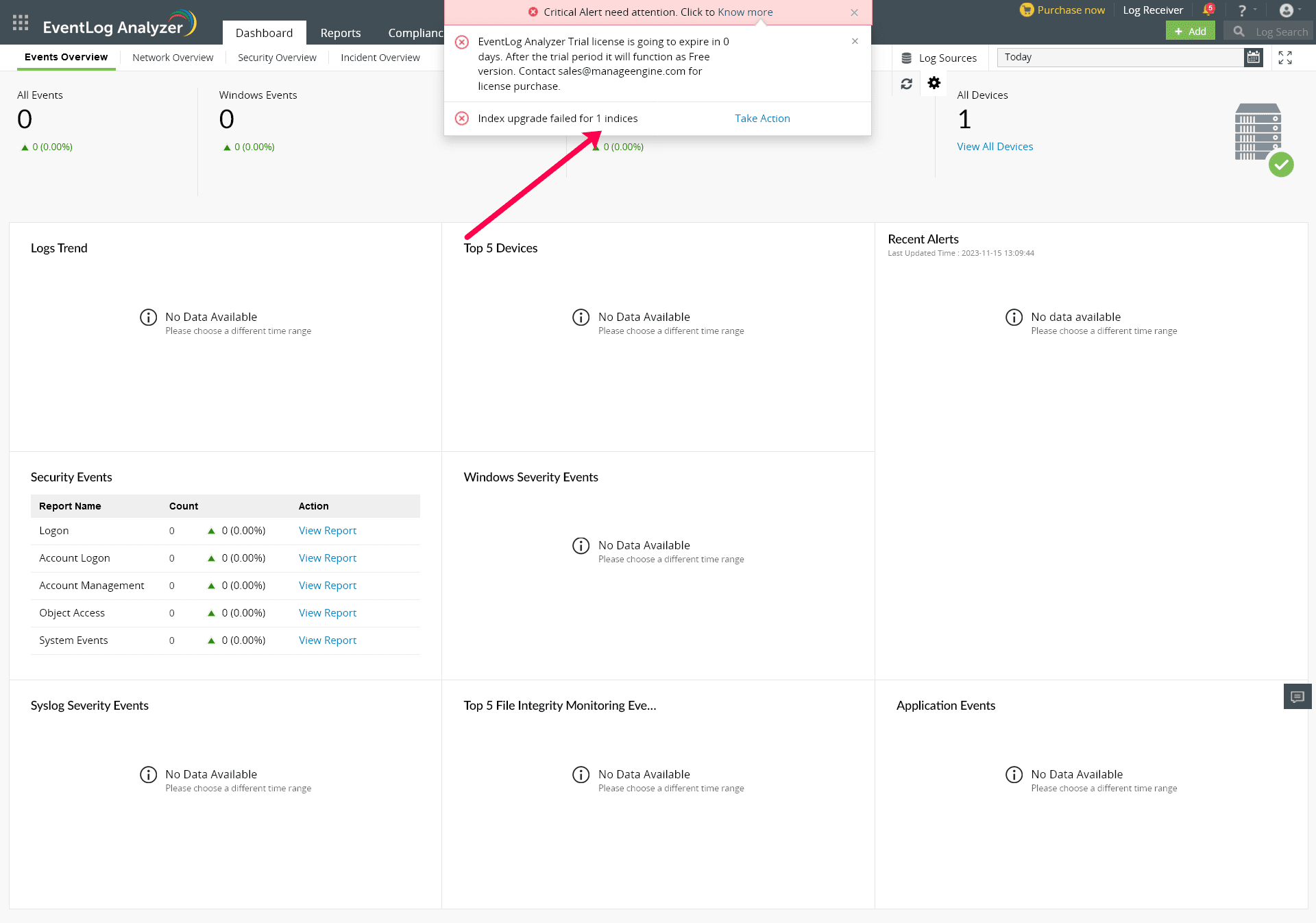Click the Log Search field
This screenshot has width=1316, height=923.
[x=1280, y=32]
